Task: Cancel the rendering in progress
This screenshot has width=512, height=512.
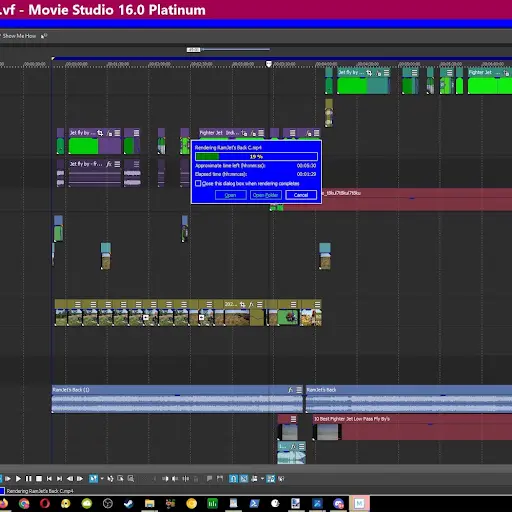Action: (301, 195)
